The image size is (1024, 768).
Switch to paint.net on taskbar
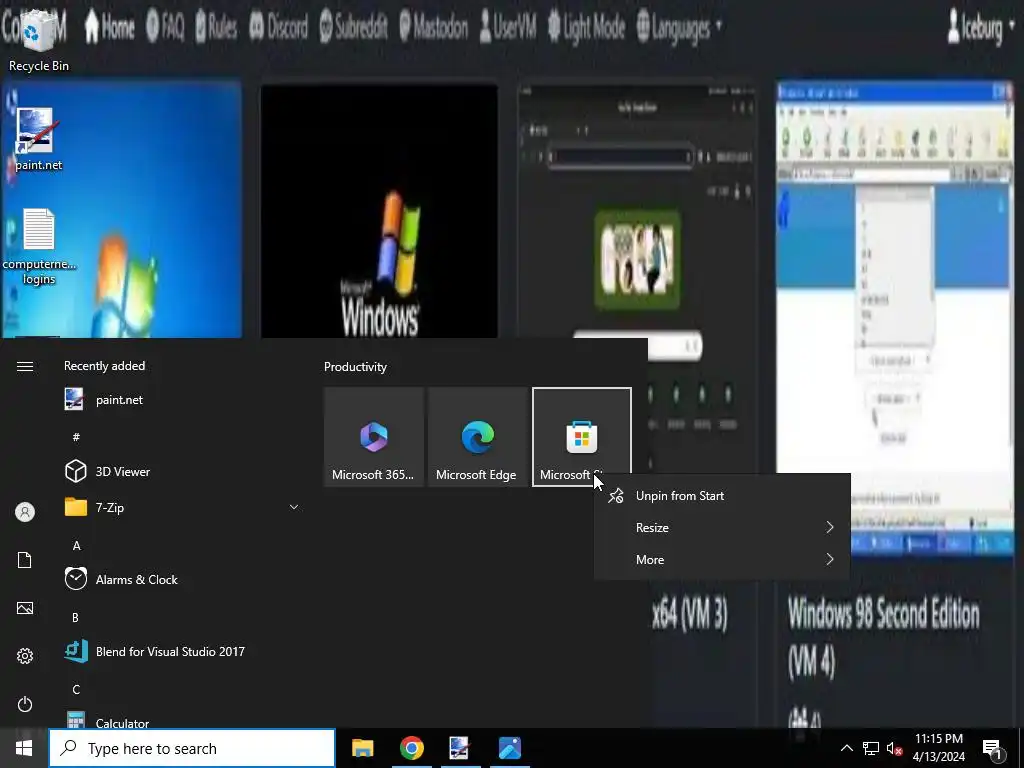[x=460, y=748]
